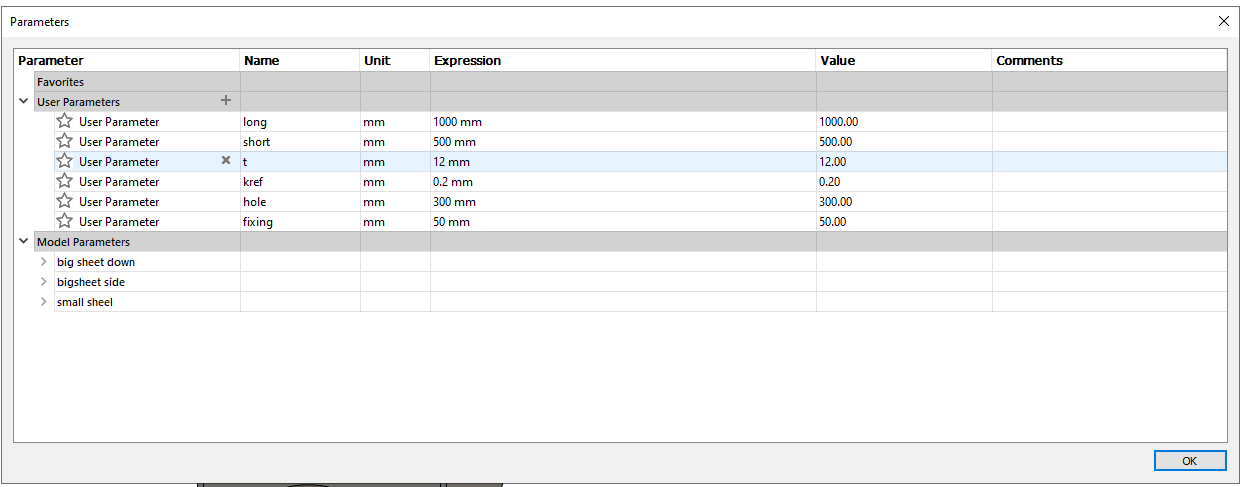The width and height of the screenshot is (1244, 487).
Task: Edit the expression '0.2 mm'
Action: pyautogui.click(x=623, y=181)
